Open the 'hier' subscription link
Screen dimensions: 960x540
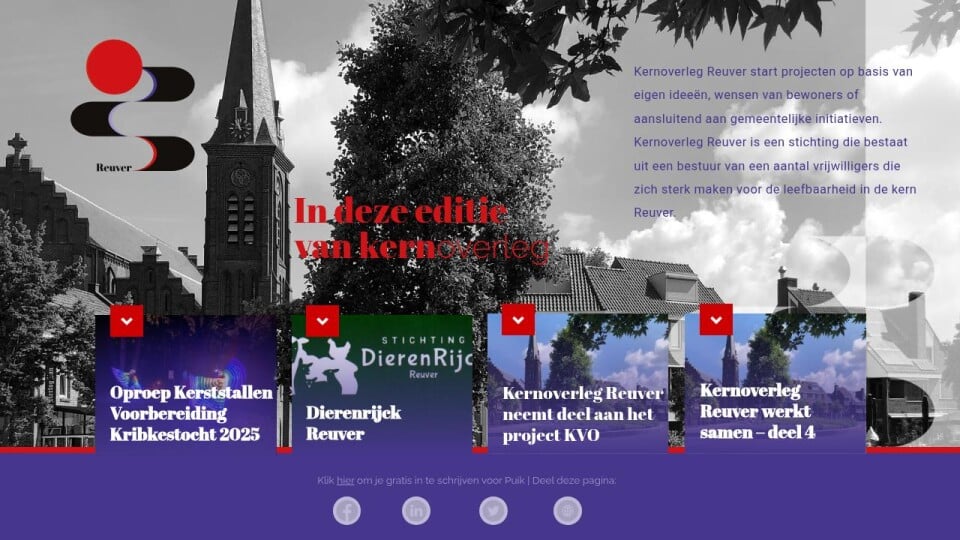click(x=345, y=481)
